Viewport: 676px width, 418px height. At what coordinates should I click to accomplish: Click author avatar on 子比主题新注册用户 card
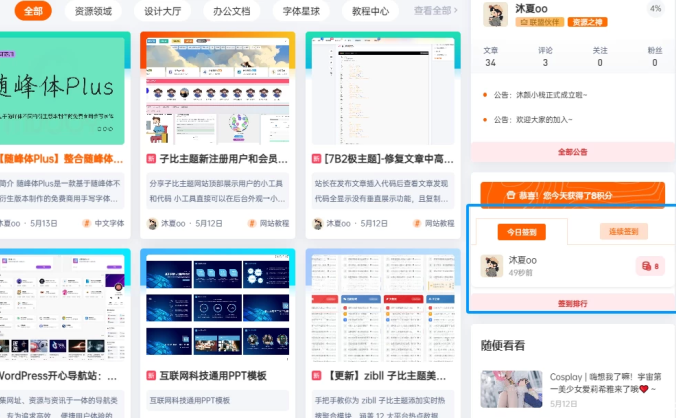152,224
